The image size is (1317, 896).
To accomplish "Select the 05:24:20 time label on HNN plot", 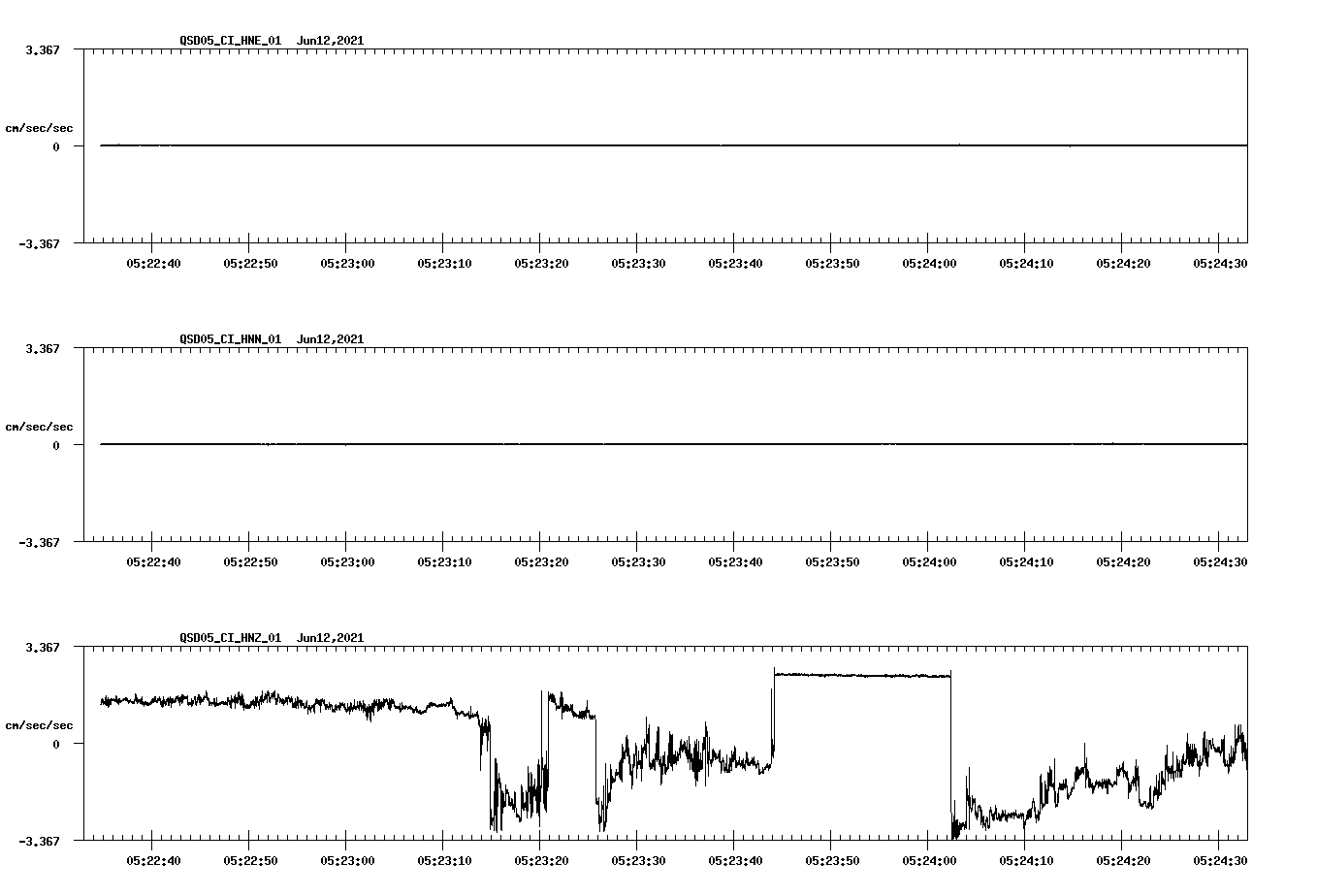I will click(1123, 561).
